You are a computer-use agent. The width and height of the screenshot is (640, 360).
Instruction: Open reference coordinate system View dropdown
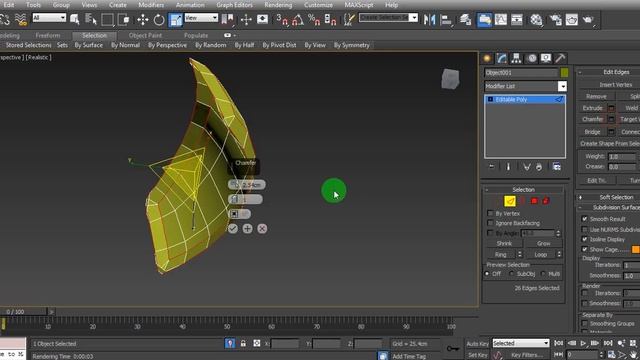click(201, 18)
